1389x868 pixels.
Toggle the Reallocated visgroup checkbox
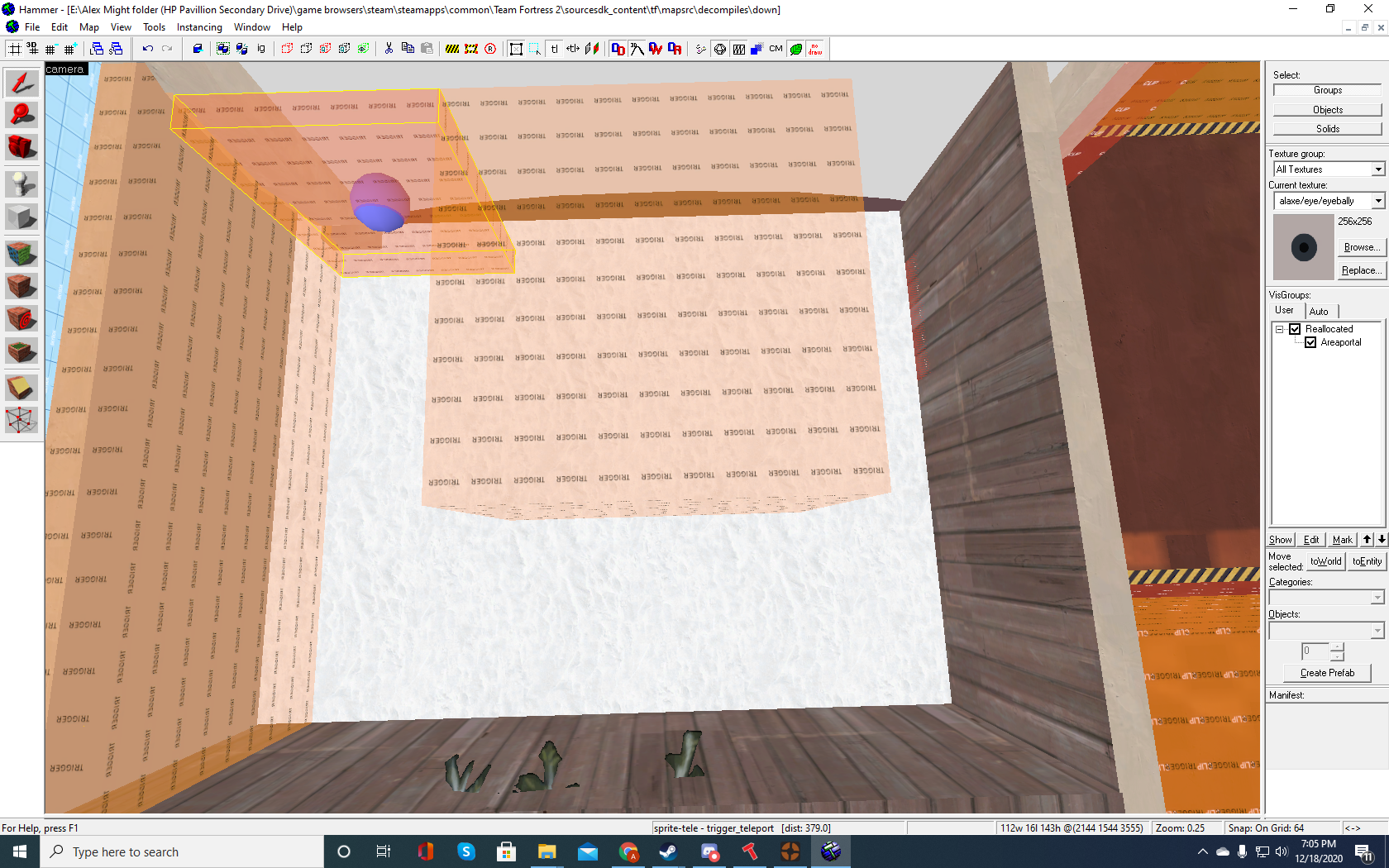[1295, 329]
